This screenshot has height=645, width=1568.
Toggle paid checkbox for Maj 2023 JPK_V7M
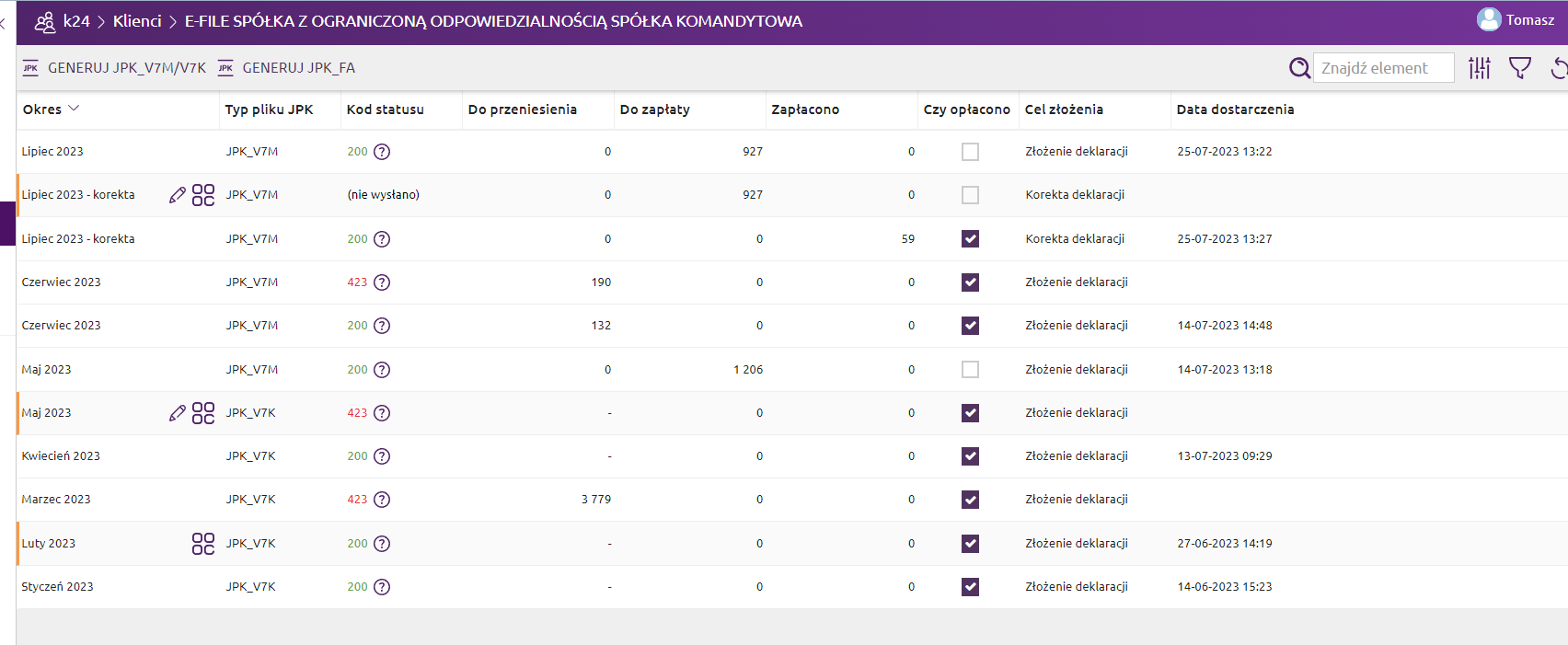[x=970, y=370]
